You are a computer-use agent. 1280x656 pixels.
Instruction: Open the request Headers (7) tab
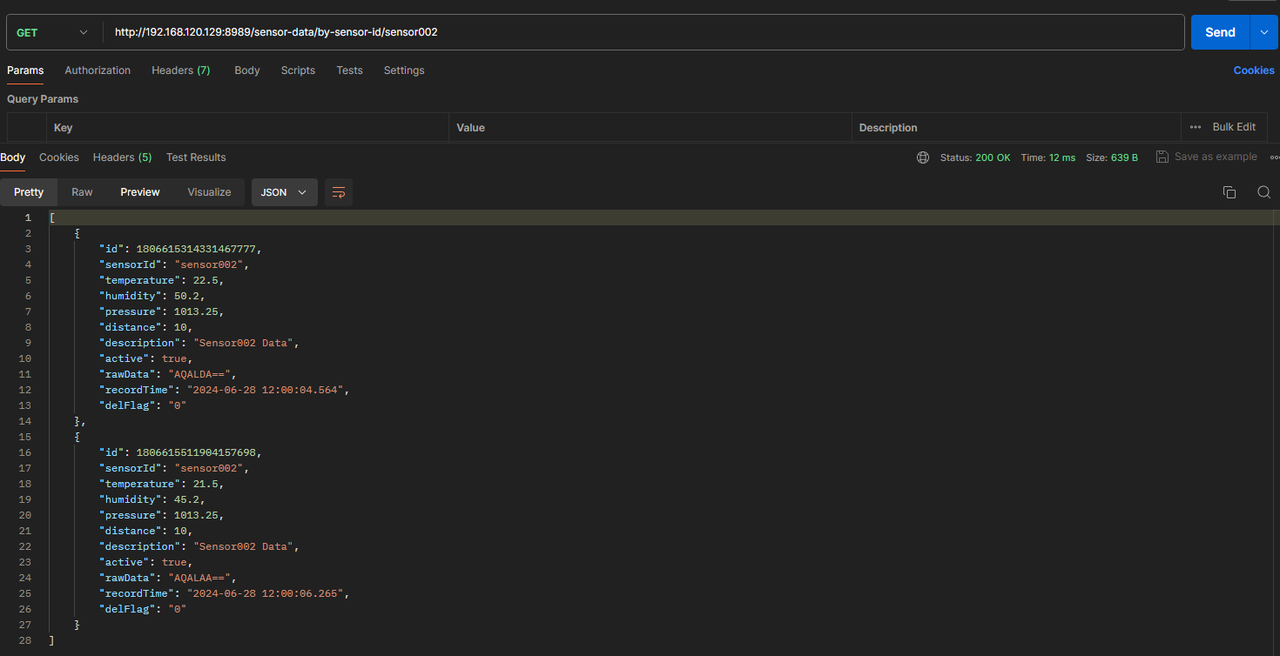pyautogui.click(x=180, y=70)
